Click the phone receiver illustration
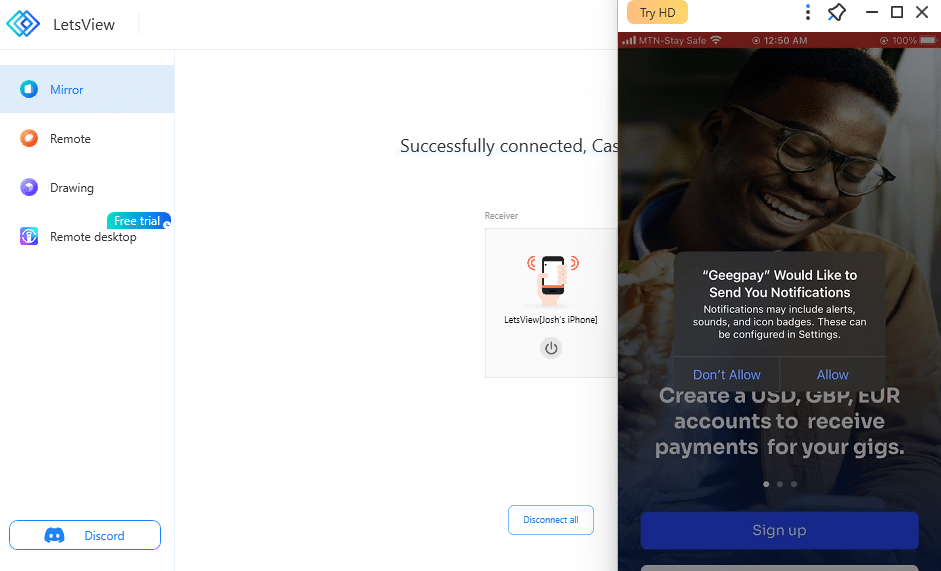The height and width of the screenshot is (571, 941). pyautogui.click(x=553, y=280)
